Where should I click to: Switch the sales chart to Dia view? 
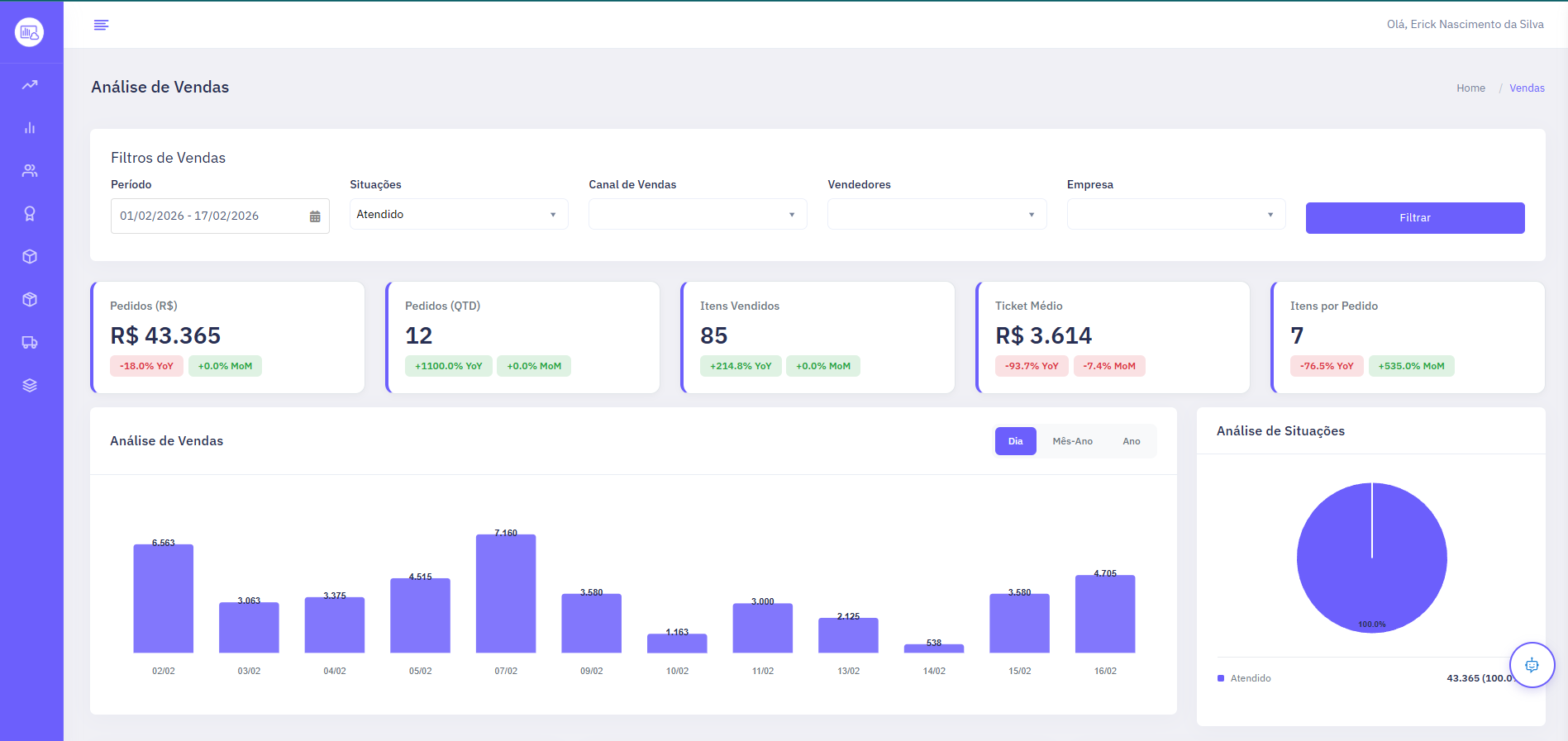(1015, 441)
